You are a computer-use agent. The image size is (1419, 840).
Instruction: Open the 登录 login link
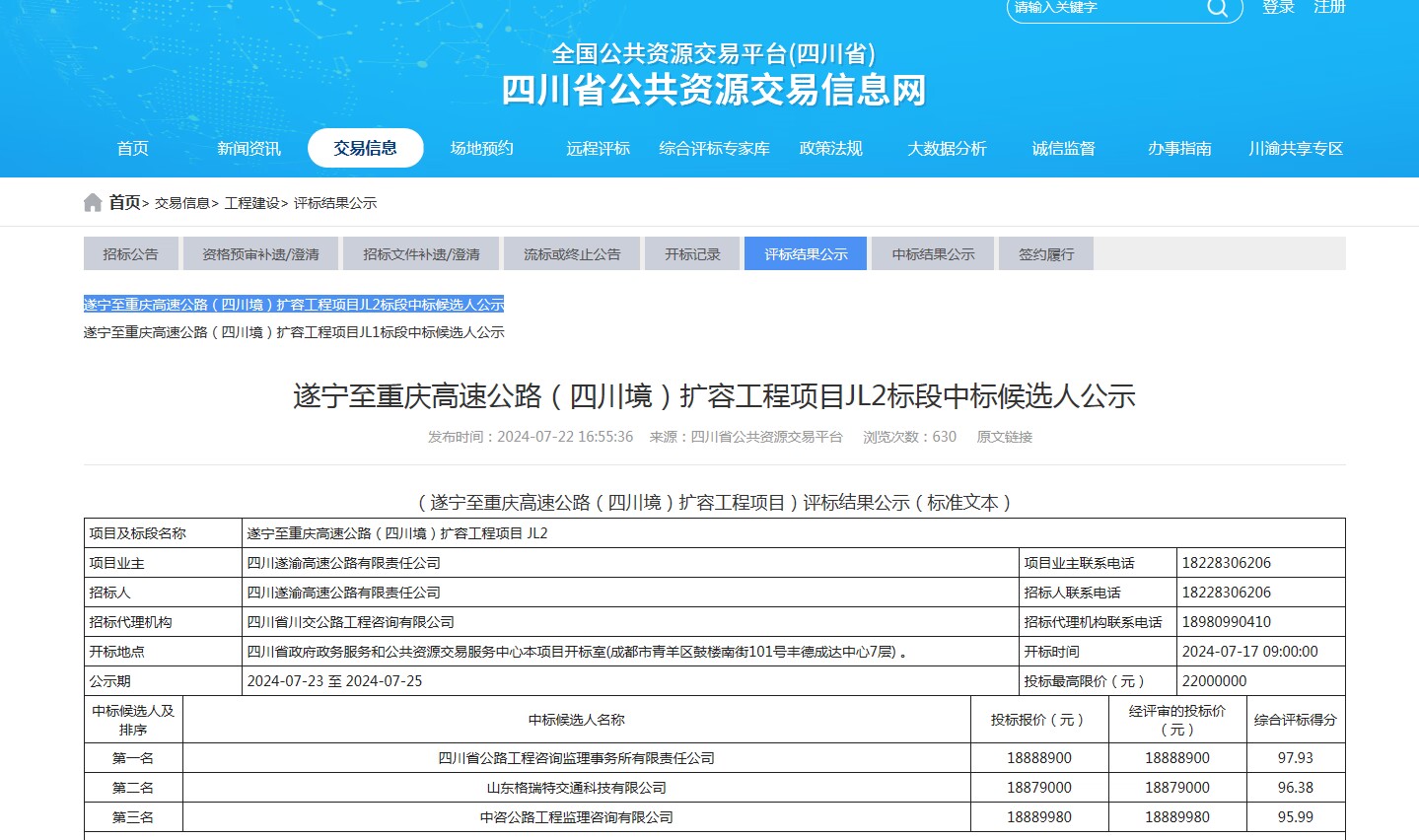click(x=1278, y=7)
